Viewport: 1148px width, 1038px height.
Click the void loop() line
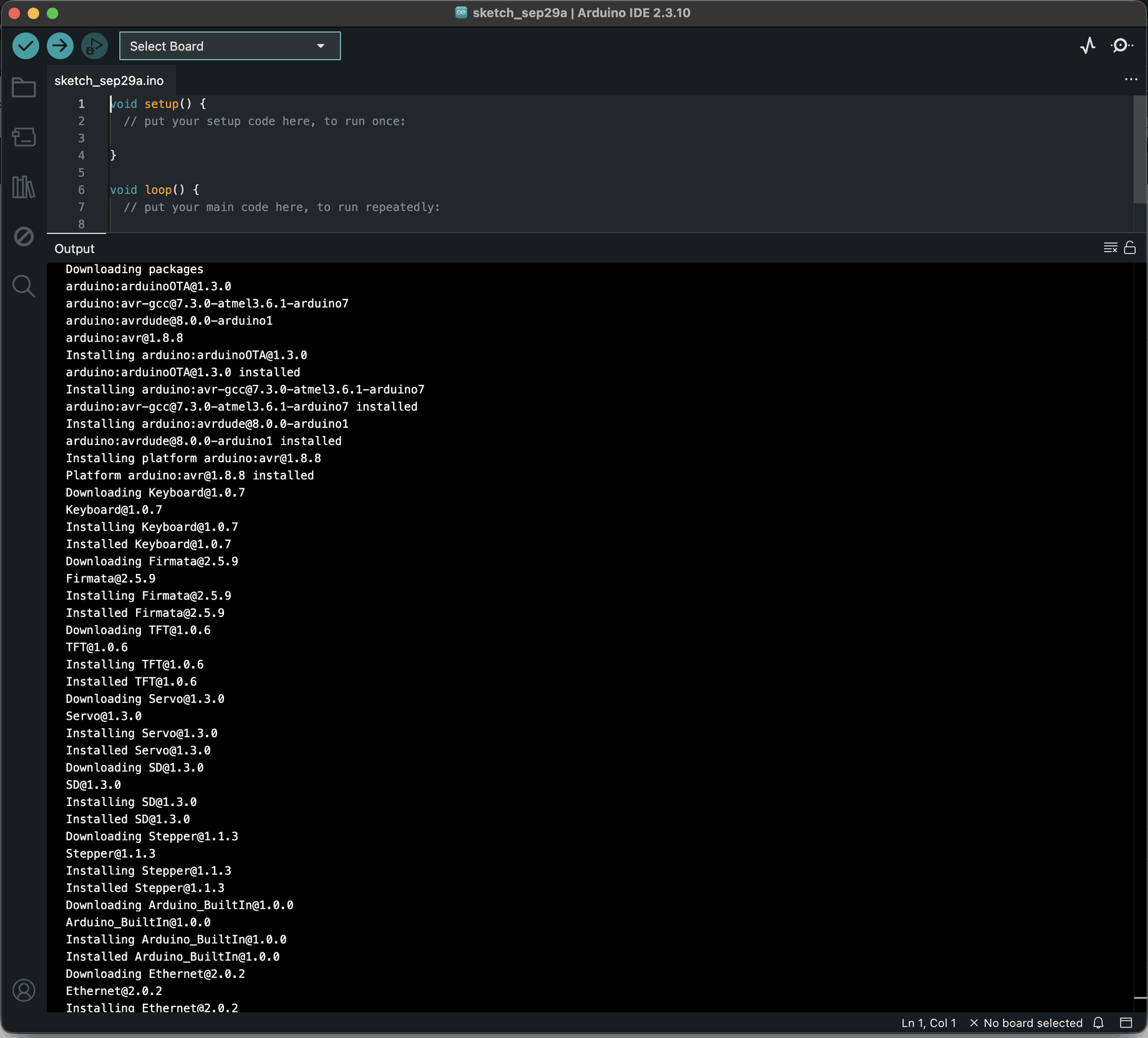pyautogui.click(x=155, y=190)
